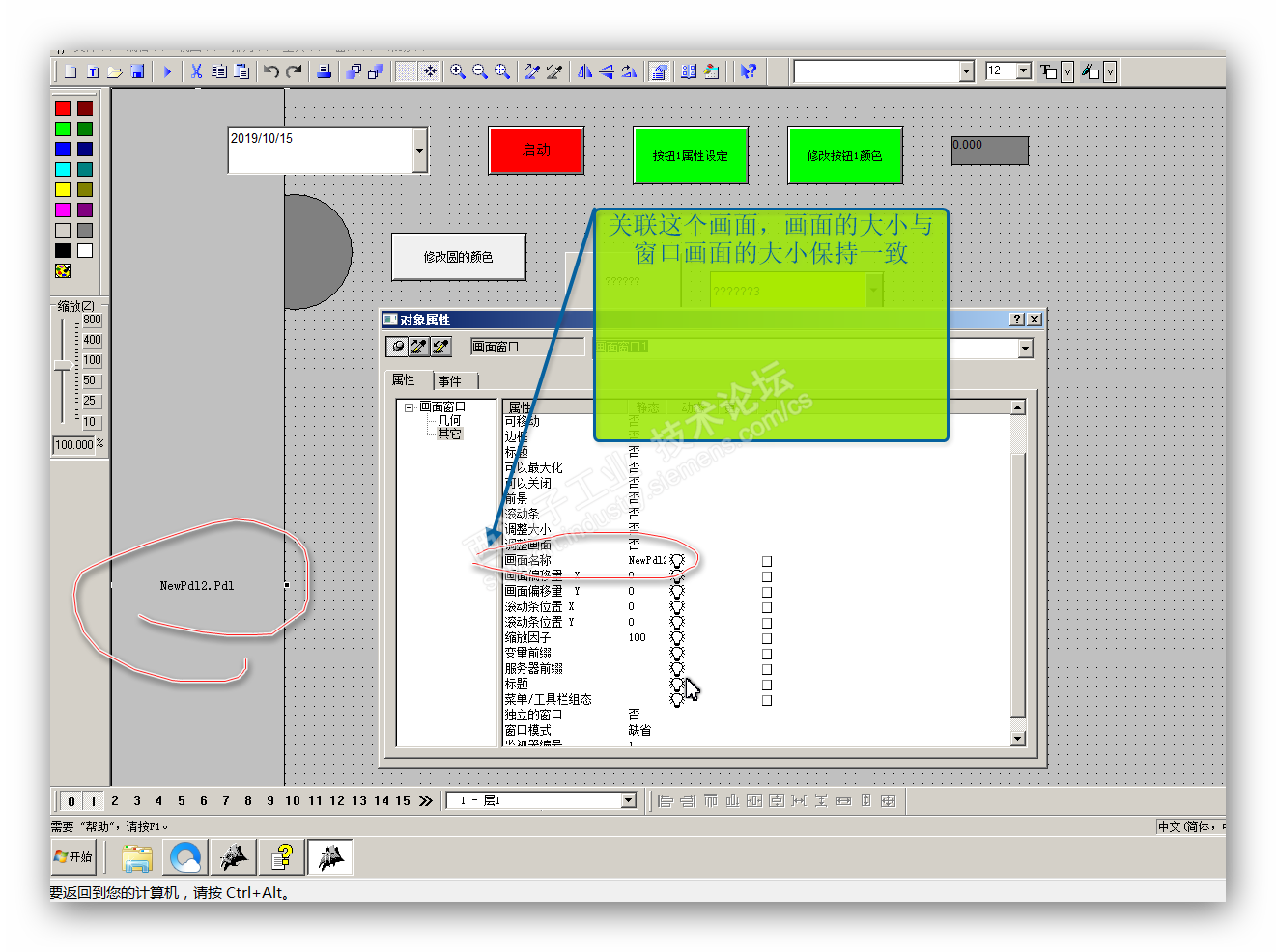Rotate the selected object

coord(629,71)
